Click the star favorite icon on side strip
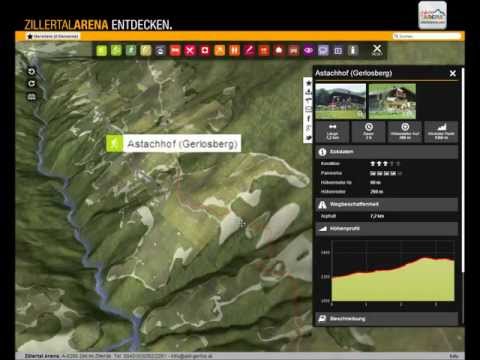 [308, 82]
